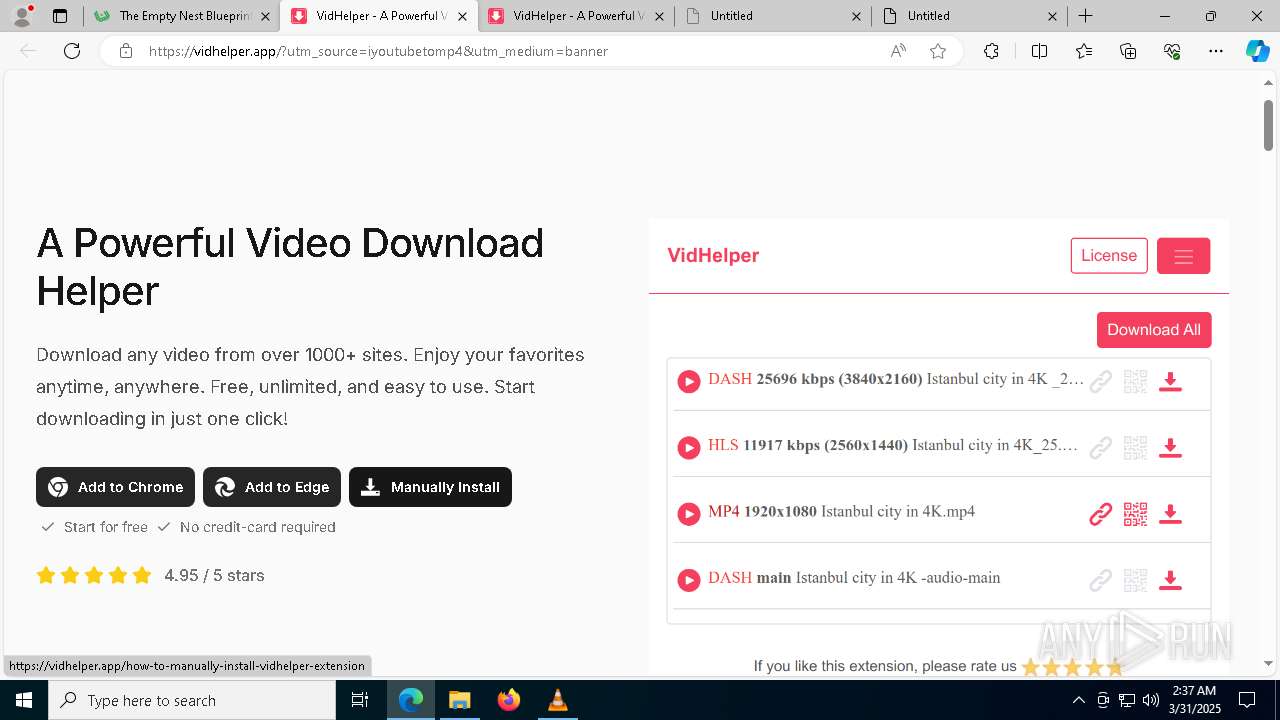
Task: Open Copilot sidebar icon
Action: point(1257,51)
